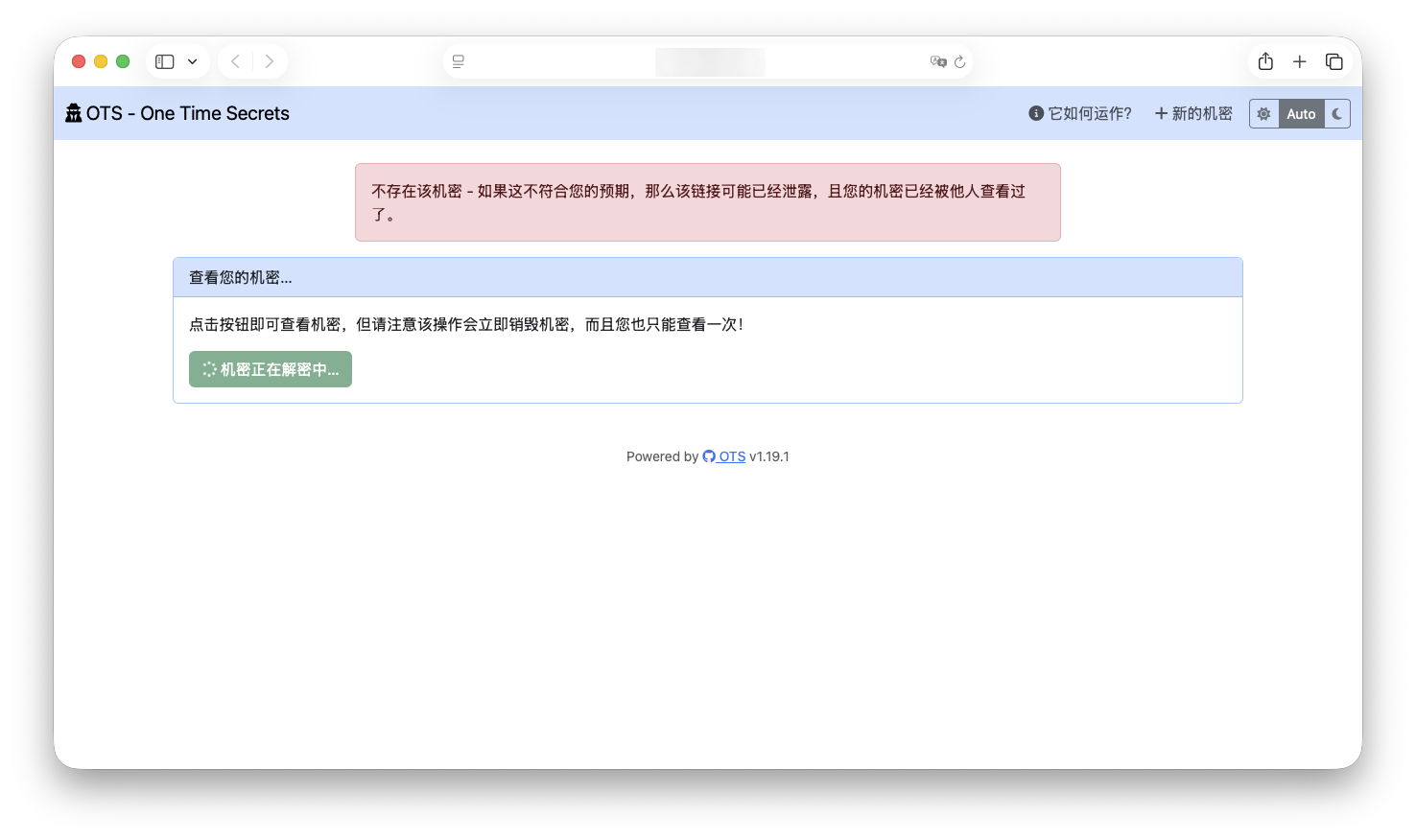The height and width of the screenshot is (840, 1416).
Task: Click the translate icon in the address bar
Action: click(x=937, y=60)
